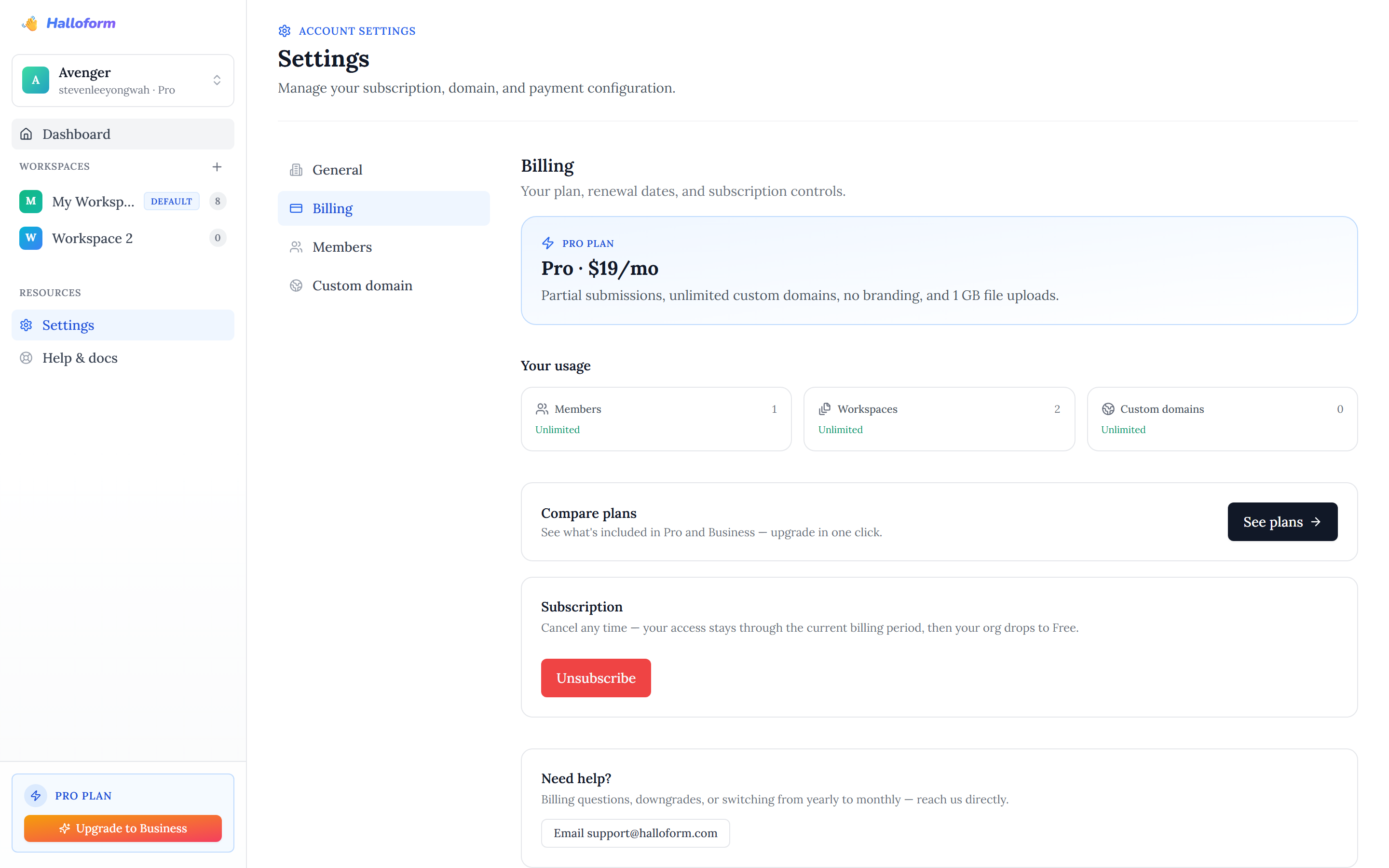This screenshot has height=868, width=1389.
Task: Click the Halloform waving hand logo
Action: click(30, 23)
